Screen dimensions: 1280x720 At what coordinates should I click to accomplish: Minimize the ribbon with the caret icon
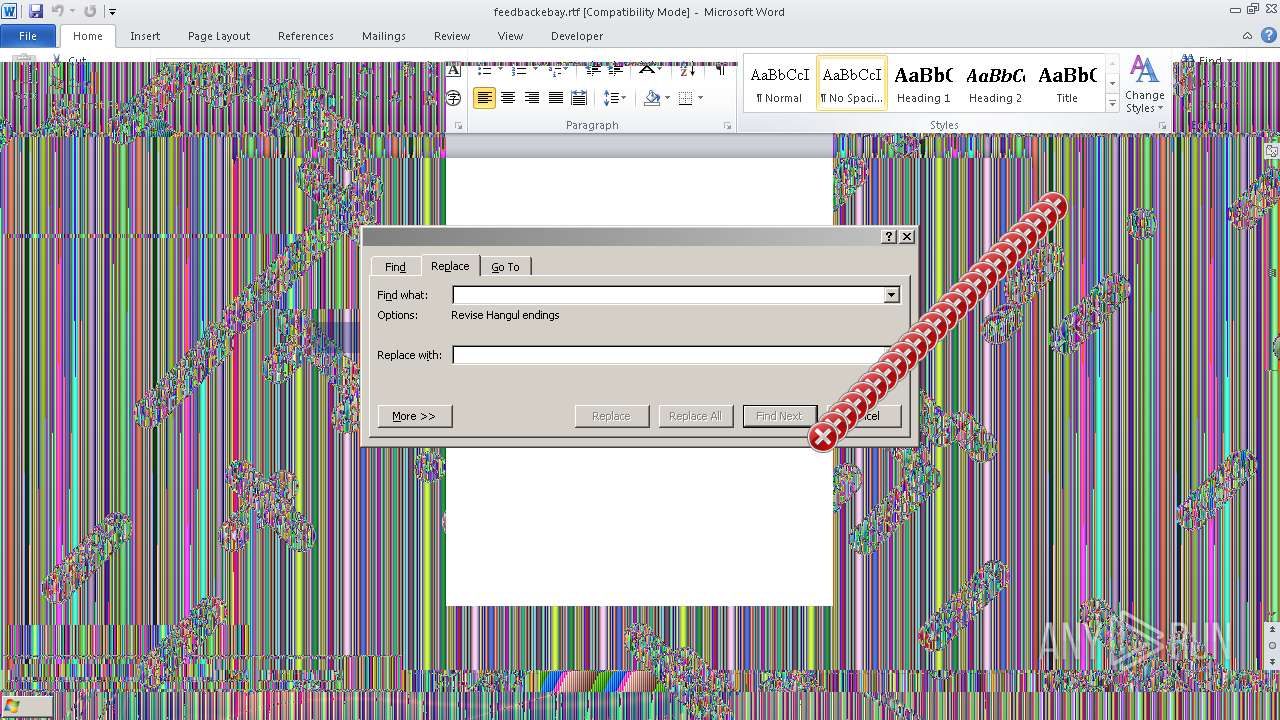pyautogui.click(x=1248, y=36)
